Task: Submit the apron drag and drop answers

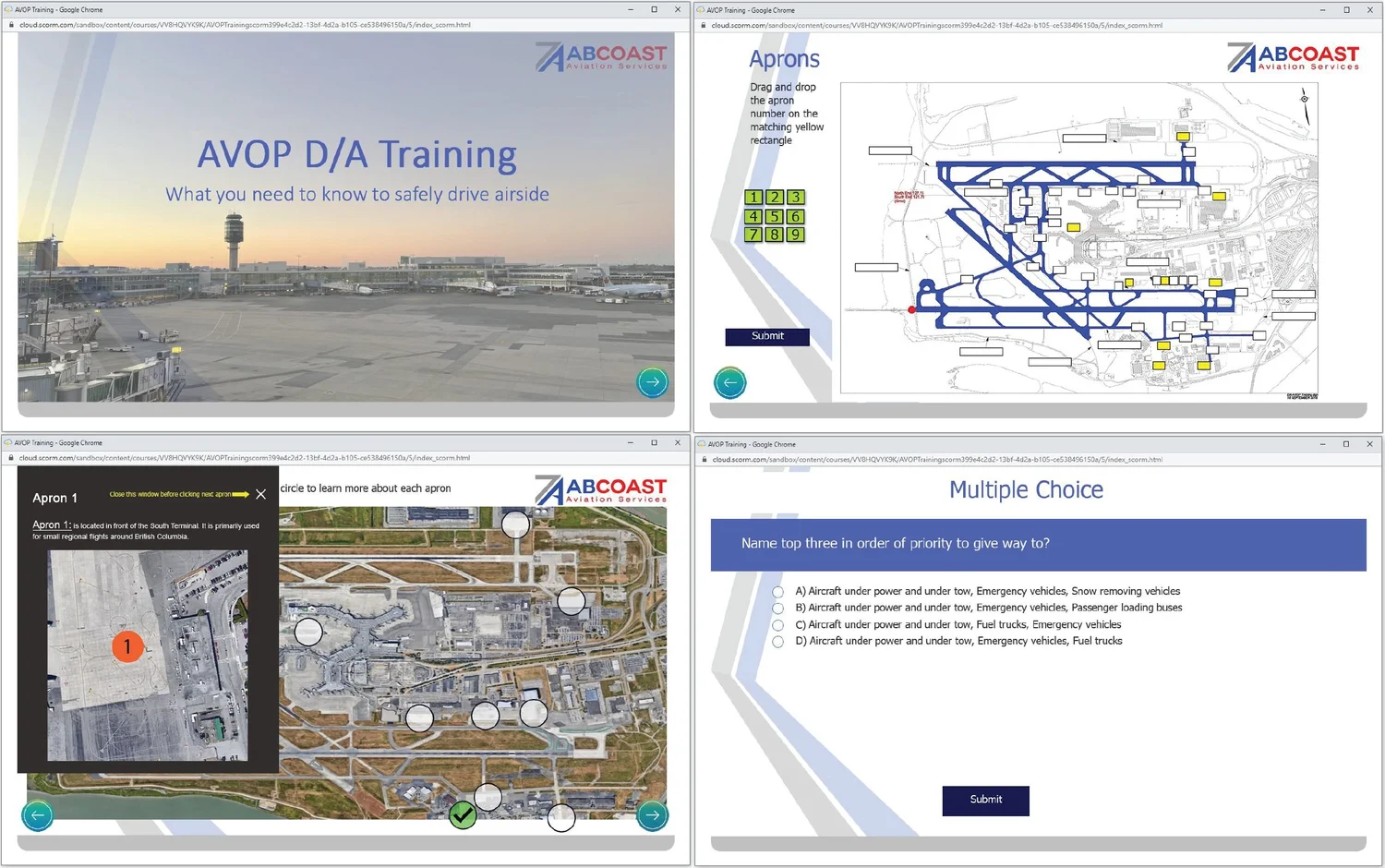Action: [x=766, y=336]
